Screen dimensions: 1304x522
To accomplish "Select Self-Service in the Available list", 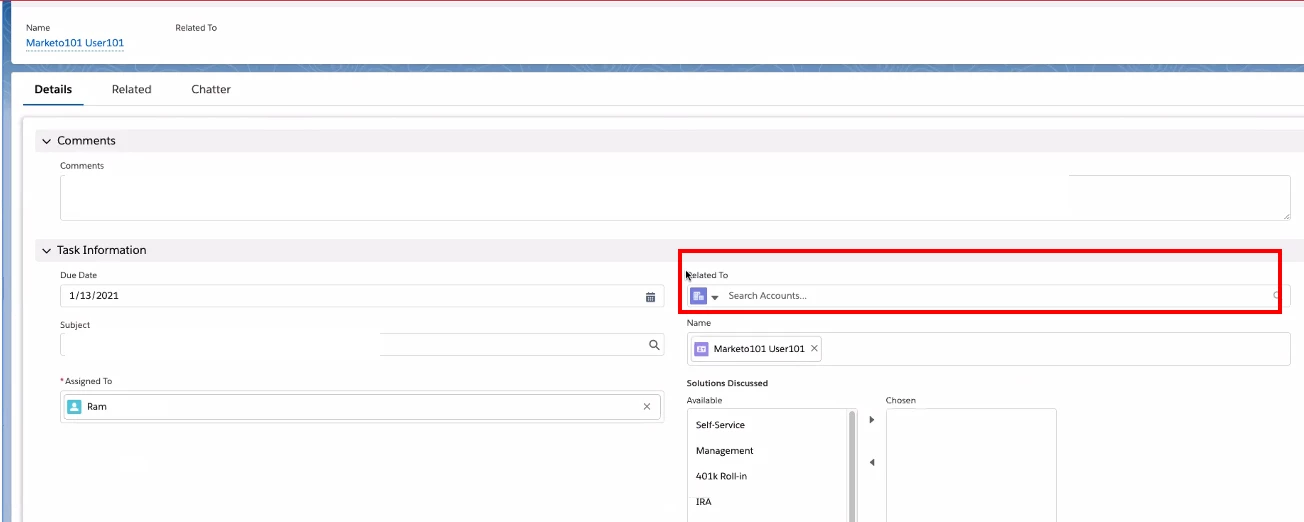I will [720, 425].
